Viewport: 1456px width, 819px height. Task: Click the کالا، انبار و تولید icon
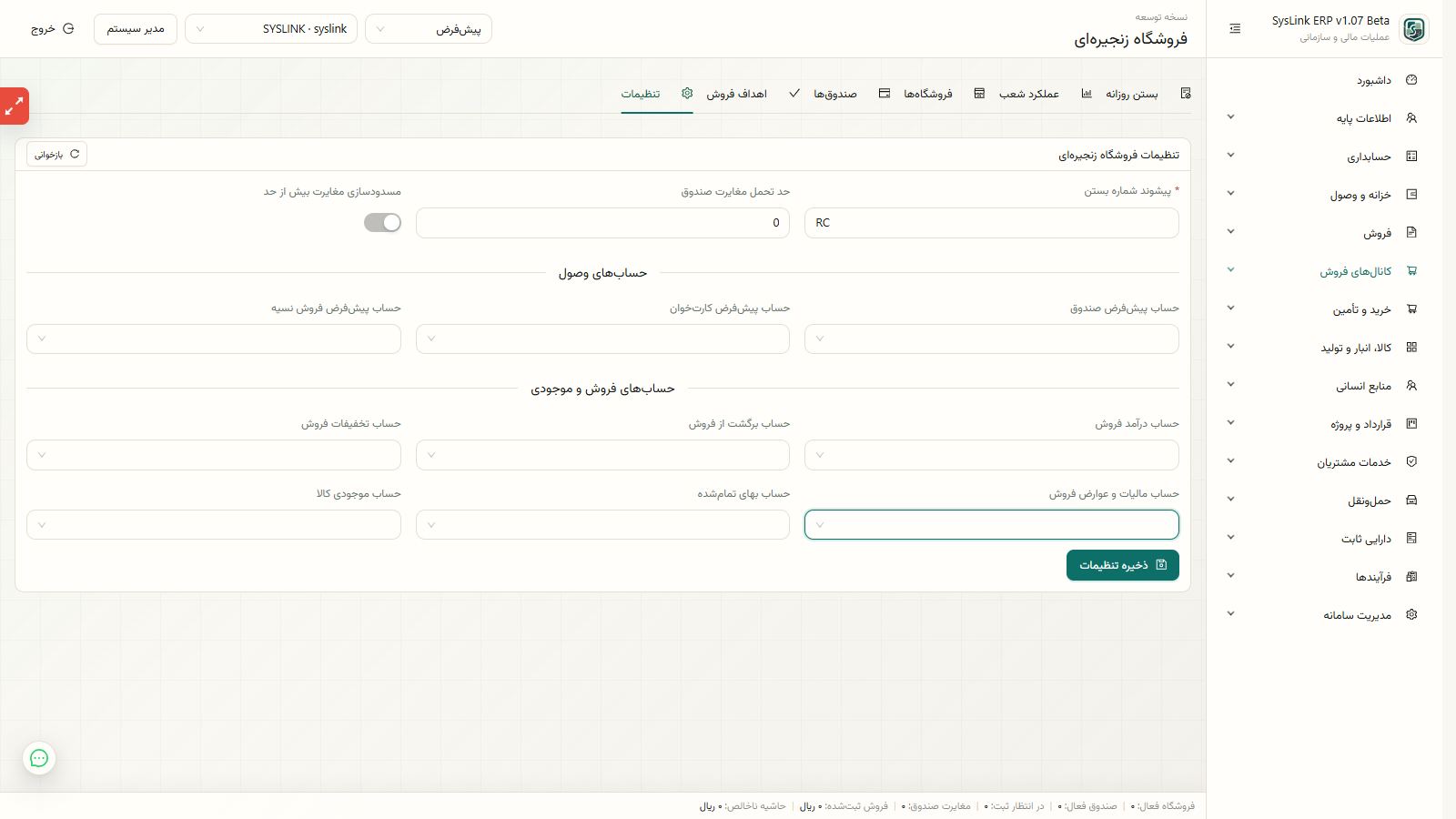[x=1411, y=348]
